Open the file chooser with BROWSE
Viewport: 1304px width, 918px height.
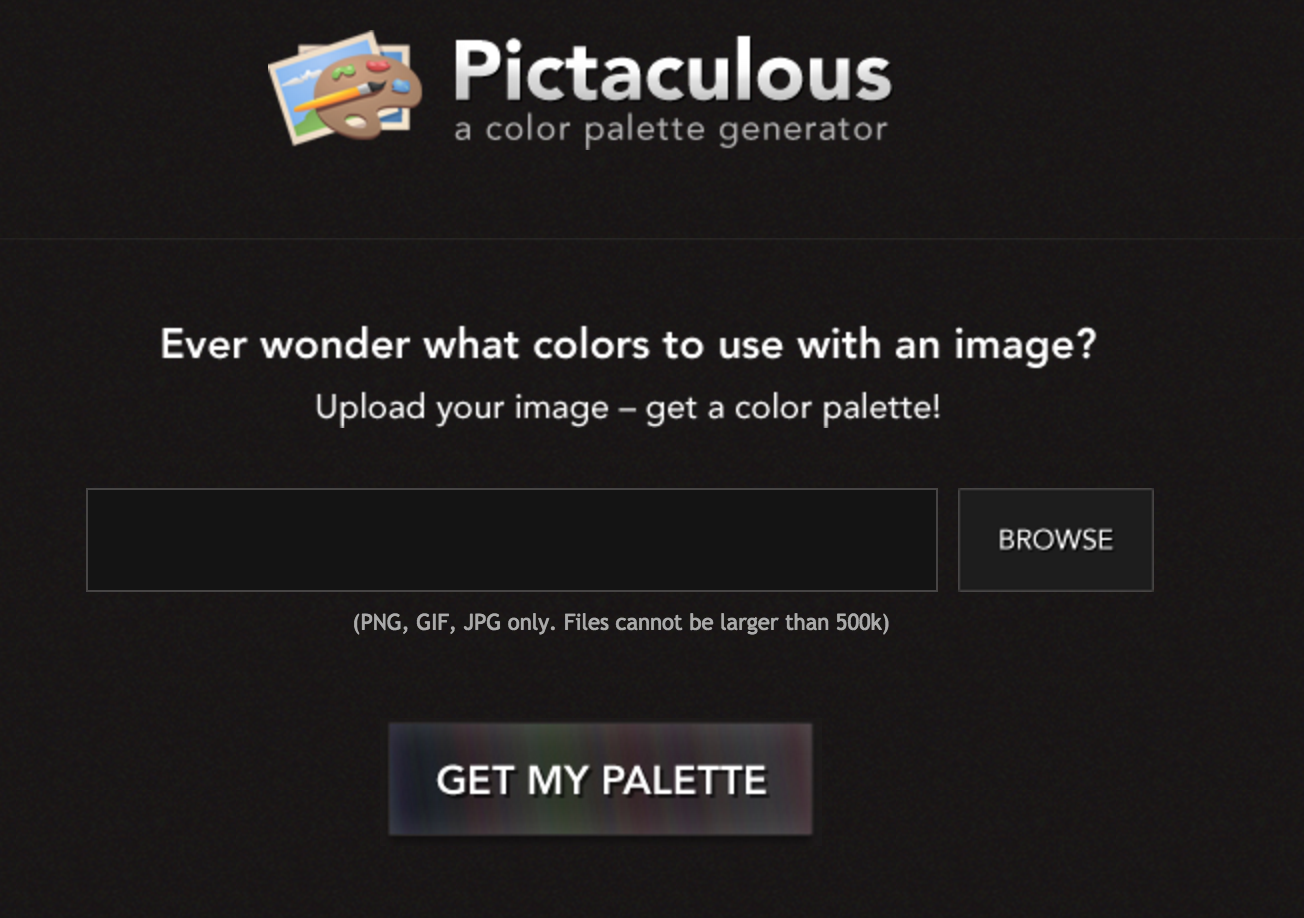1056,540
